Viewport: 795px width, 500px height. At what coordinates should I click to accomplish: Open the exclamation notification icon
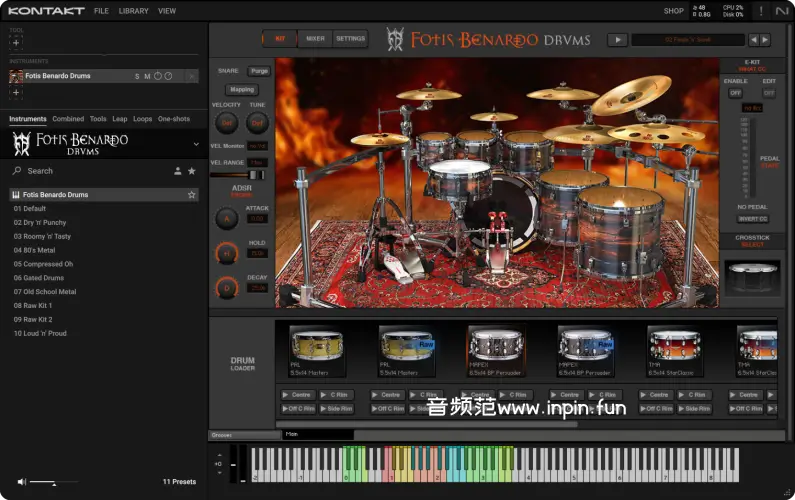click(761, 11)
